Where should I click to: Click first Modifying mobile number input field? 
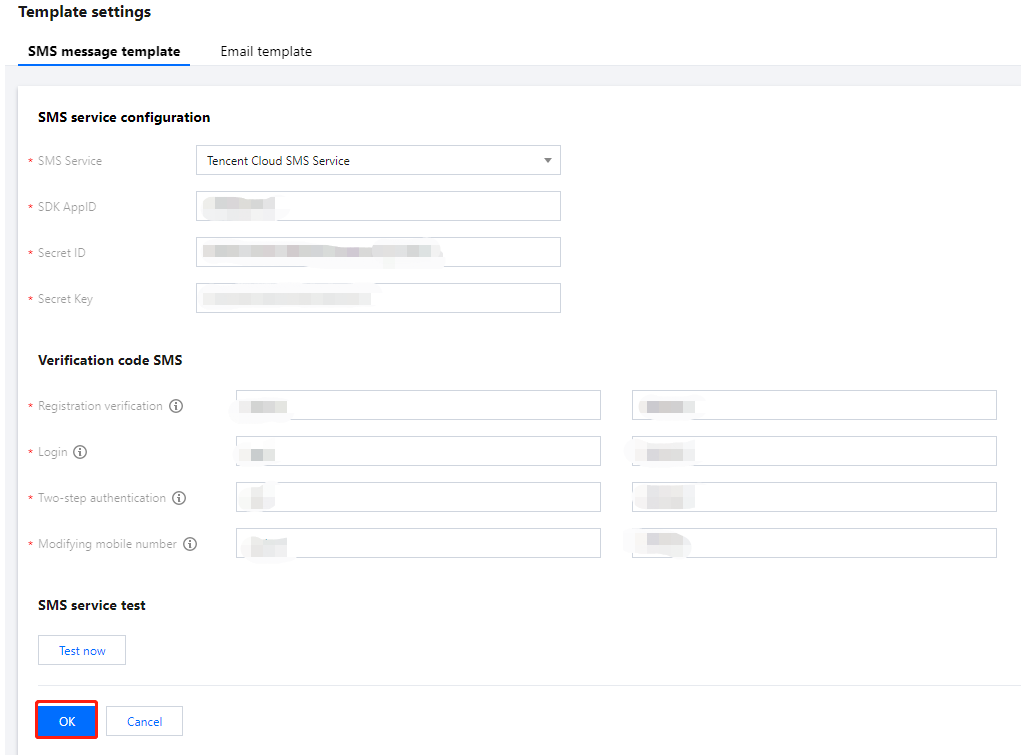click(x=418, y=543)
